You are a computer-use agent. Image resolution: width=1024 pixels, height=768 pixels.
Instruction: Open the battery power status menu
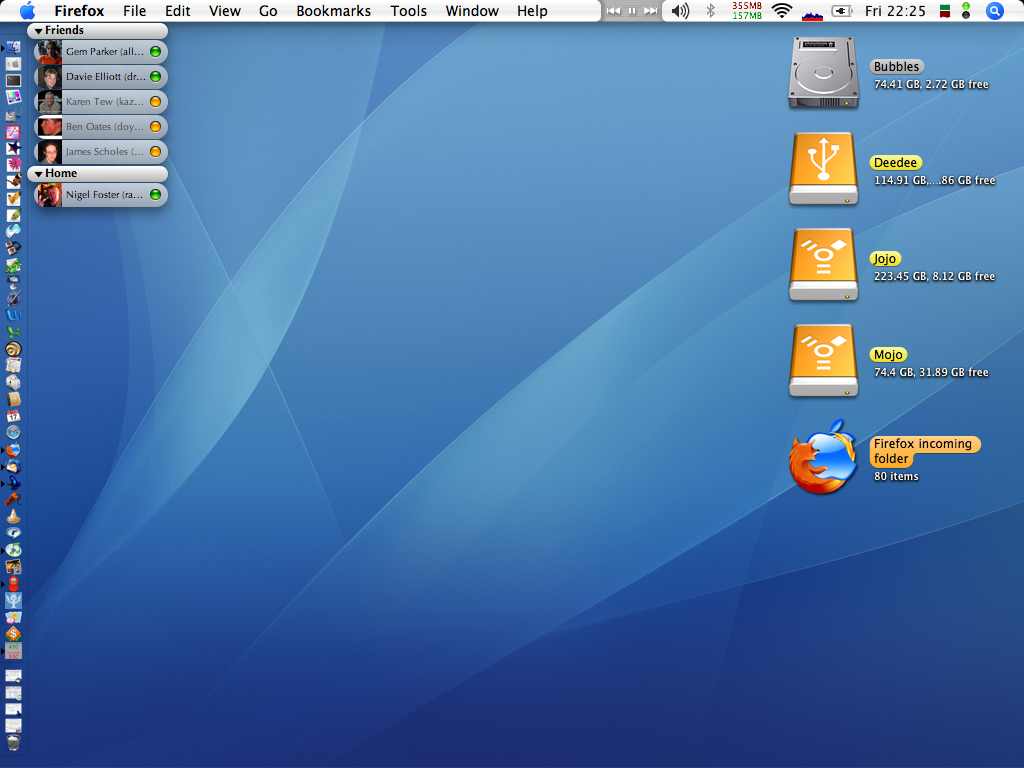click(842, 11)
